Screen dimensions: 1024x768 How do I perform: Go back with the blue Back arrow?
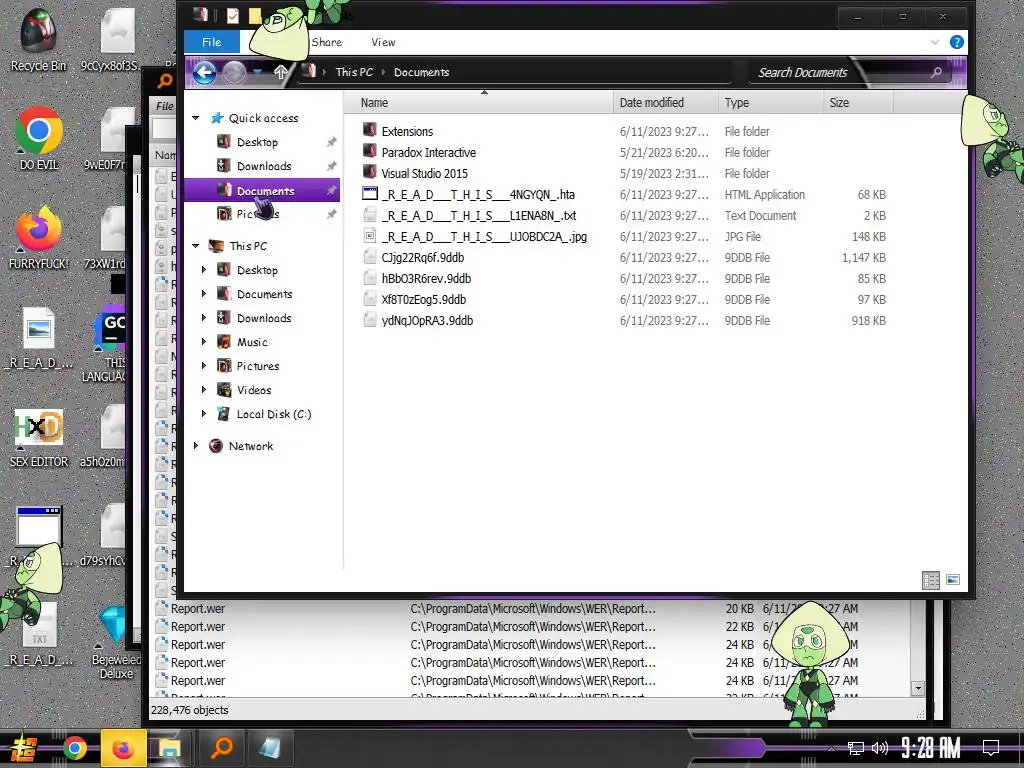pyautogui.click(x=204, y=72)
